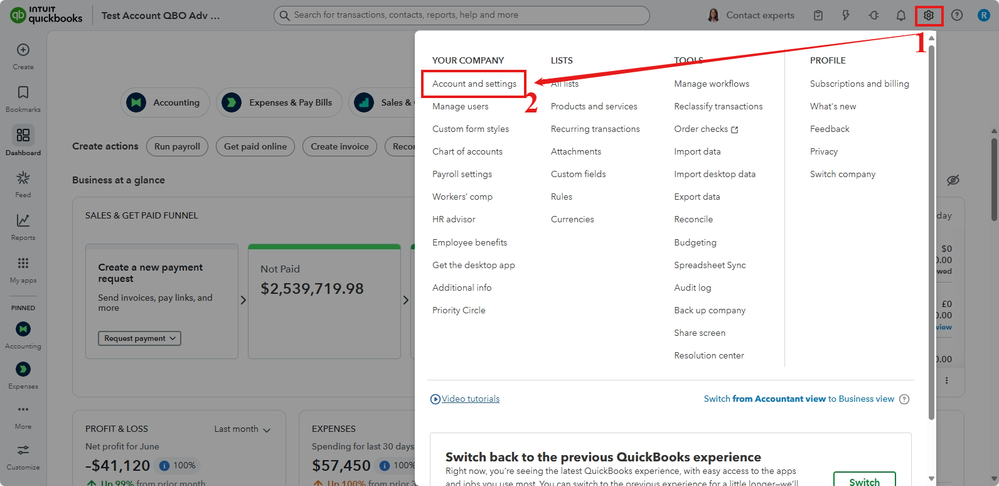Select Manage users from Your Company

(x=461, y=106)
